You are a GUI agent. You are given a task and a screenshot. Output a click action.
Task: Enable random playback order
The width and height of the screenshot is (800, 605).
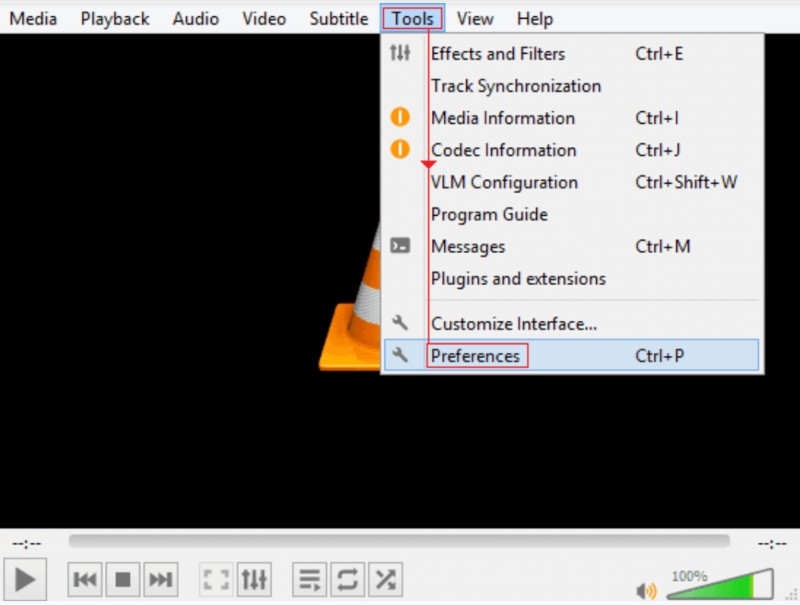(x=385, y=578)
